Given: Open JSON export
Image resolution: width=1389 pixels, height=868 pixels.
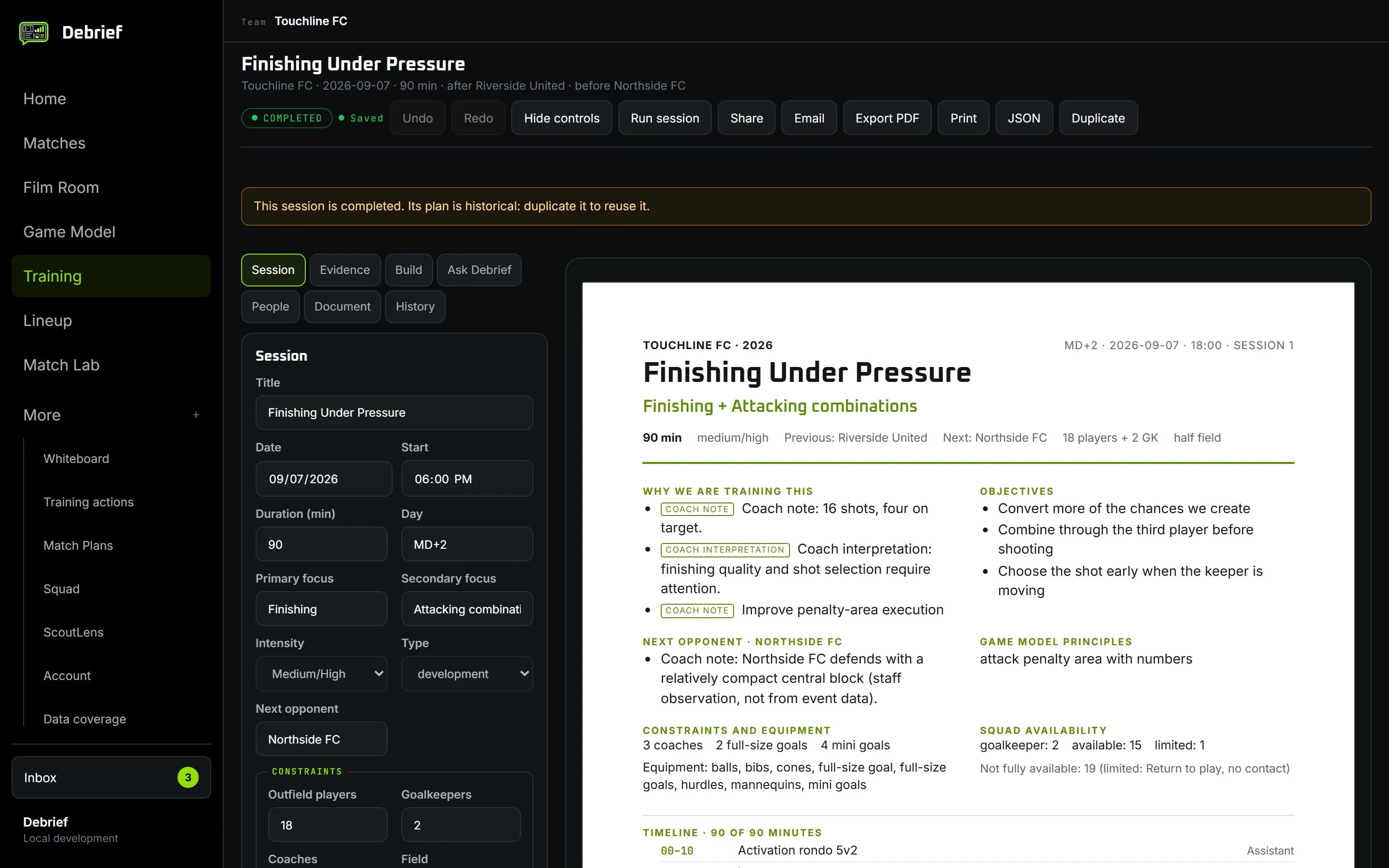Looking at the screenshot, I should 1024,118.
